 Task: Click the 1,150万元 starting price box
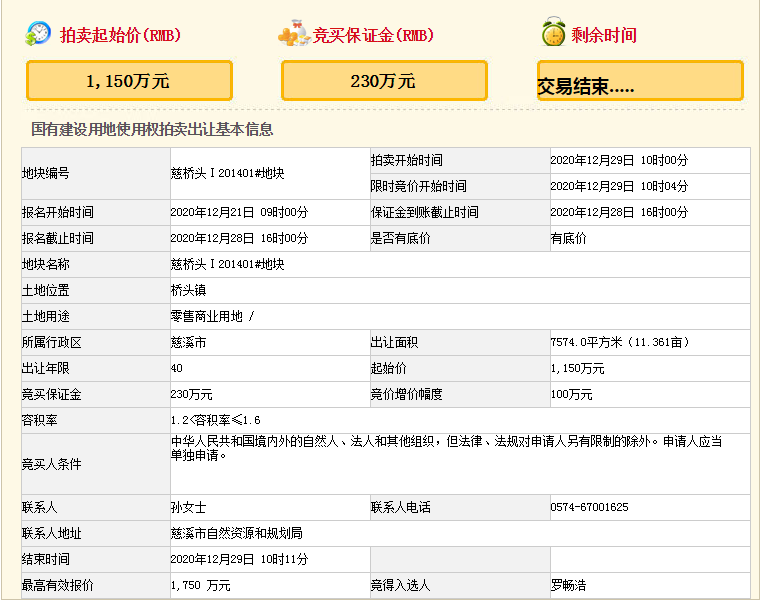(x=129, y=81)
